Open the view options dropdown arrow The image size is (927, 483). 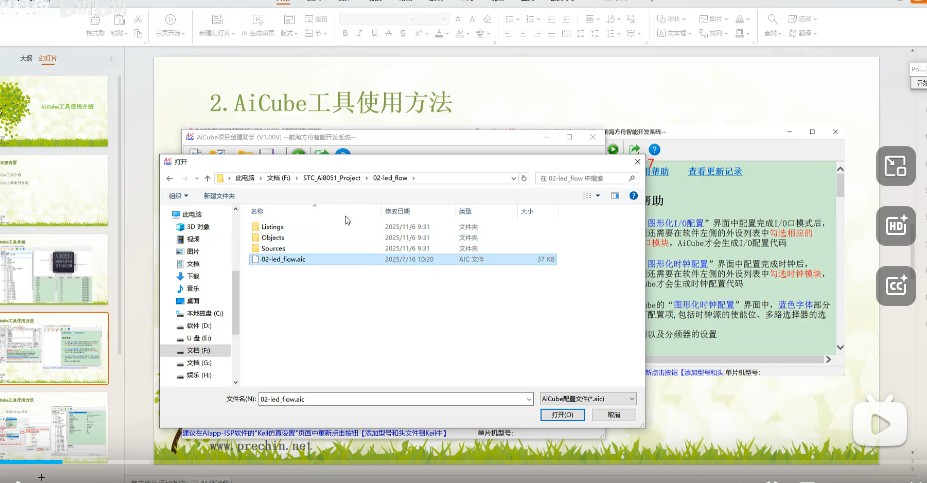point(598,196)
